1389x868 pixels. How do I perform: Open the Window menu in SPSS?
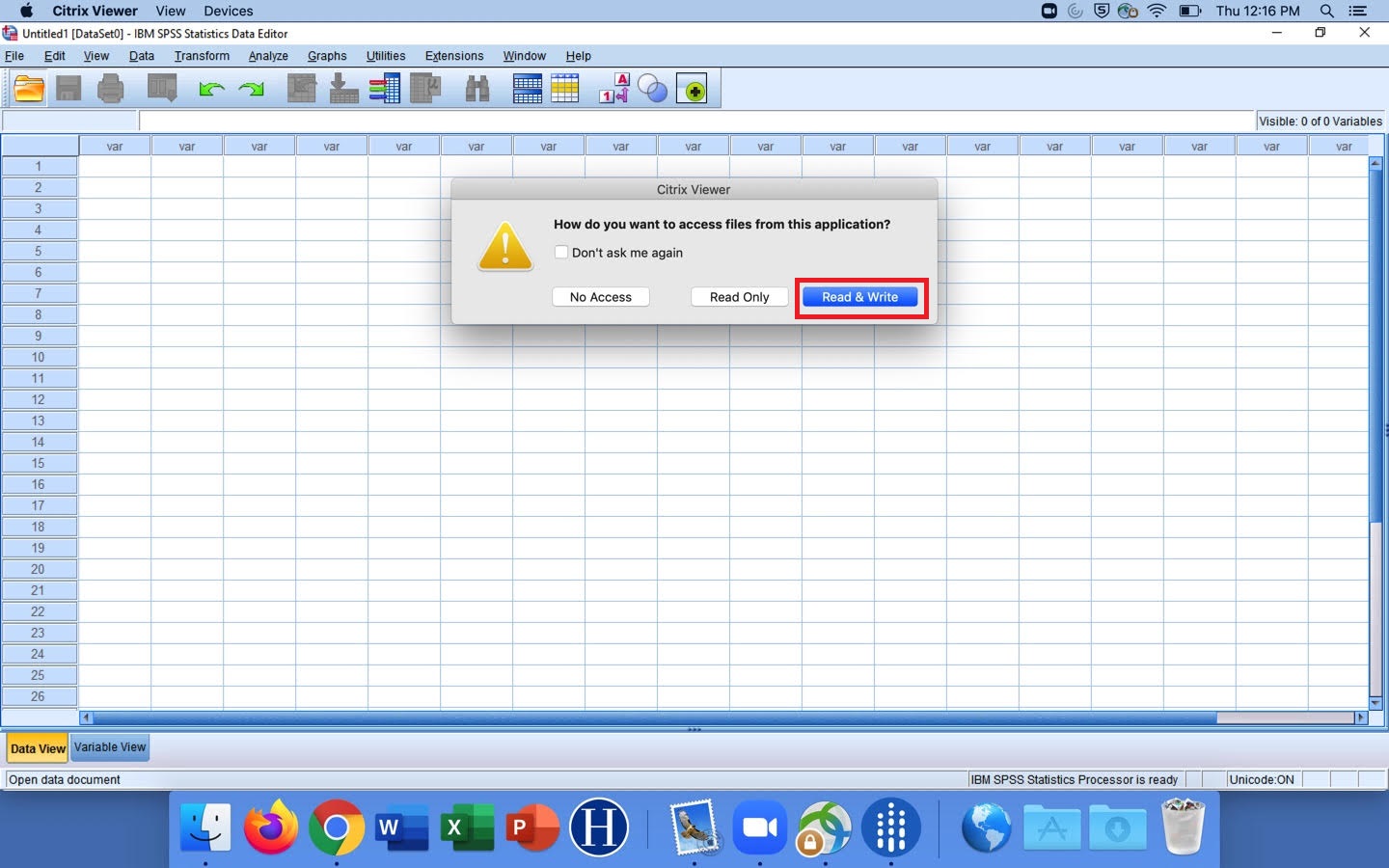pyautogui.click(x=524, y=56)
